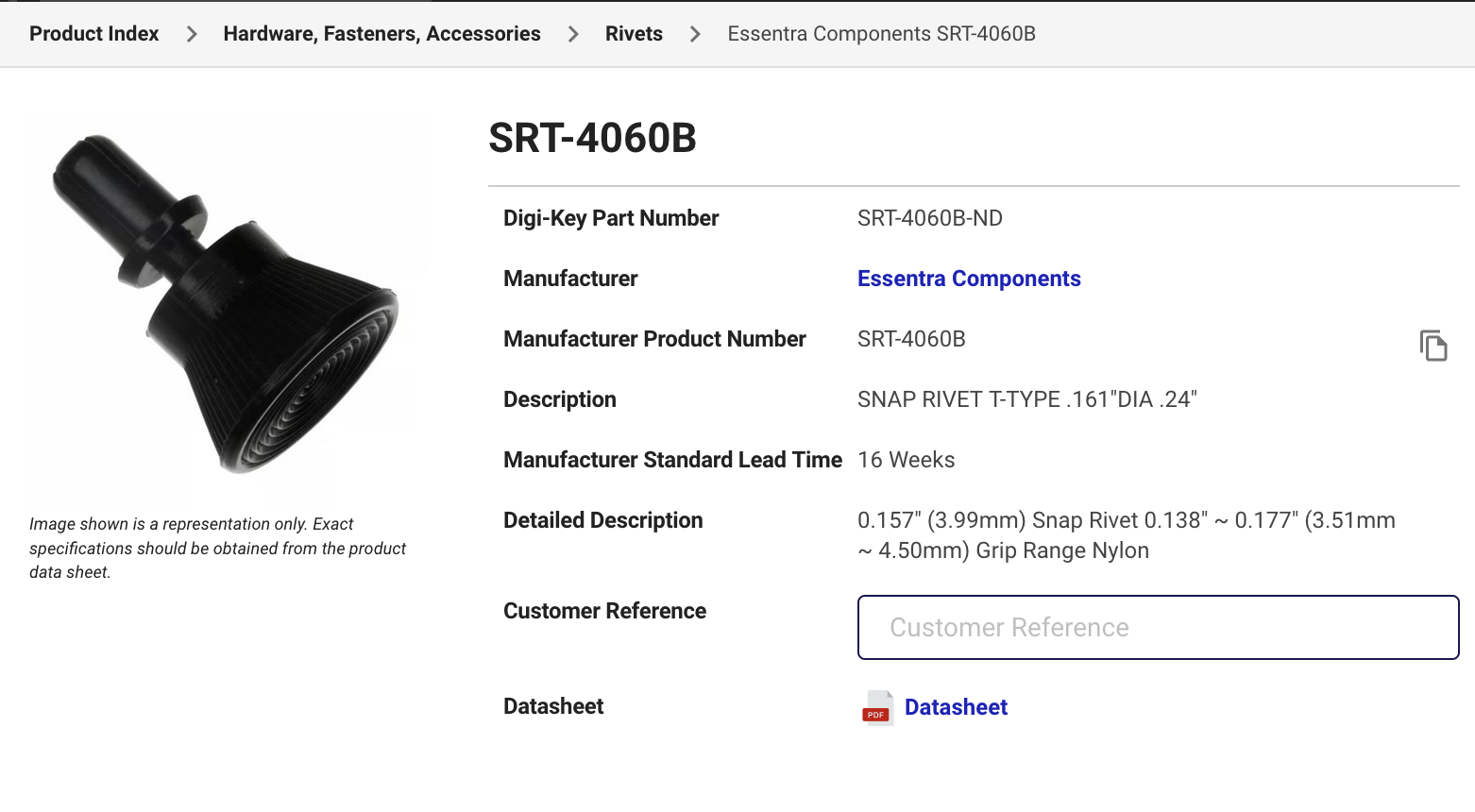Open the Essentra Components manufacturer link
Image resolution: width=1475 pixels, height=812 pixels.
(969, 279)
